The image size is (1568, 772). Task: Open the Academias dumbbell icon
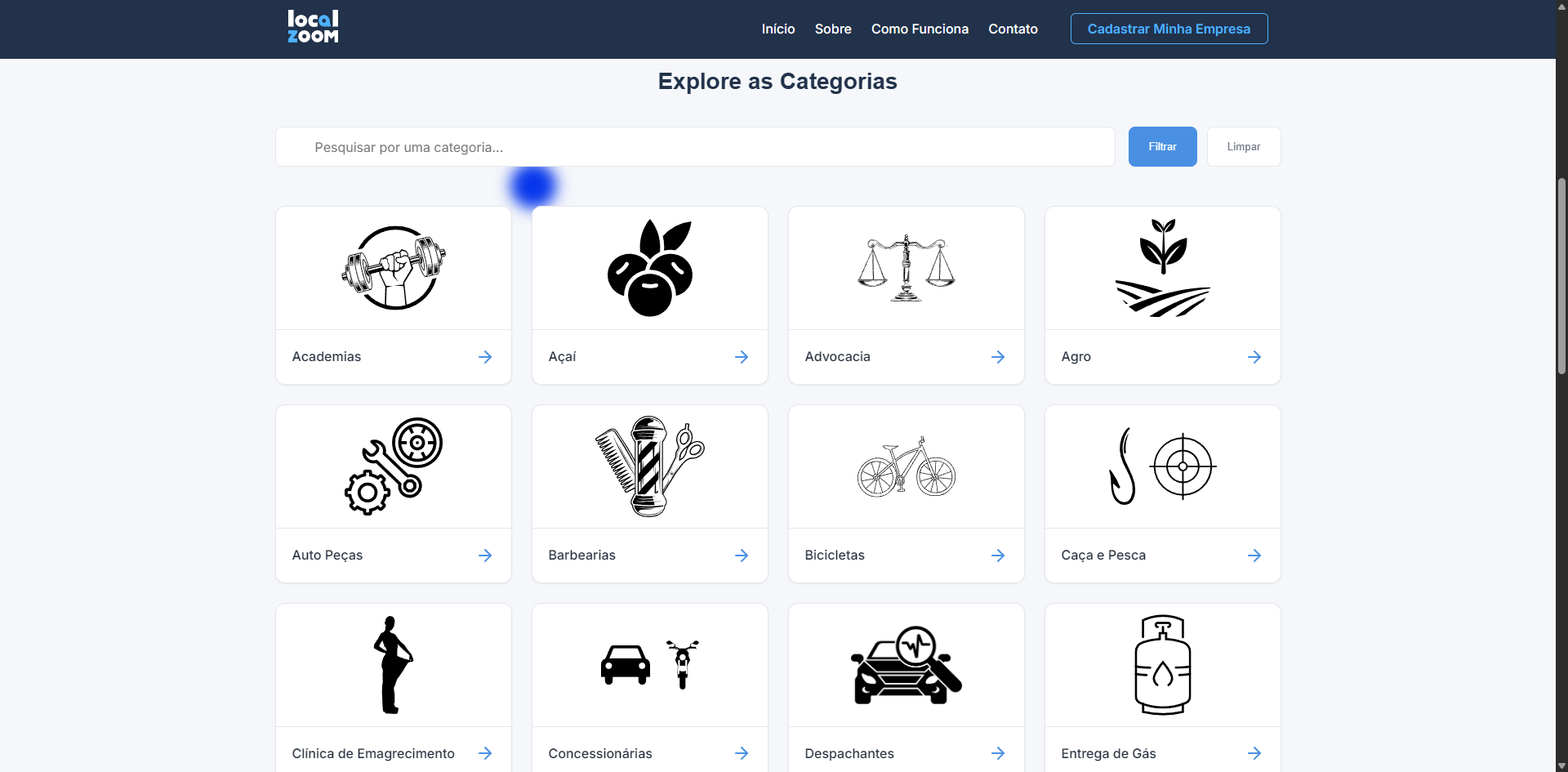(394, 268)
